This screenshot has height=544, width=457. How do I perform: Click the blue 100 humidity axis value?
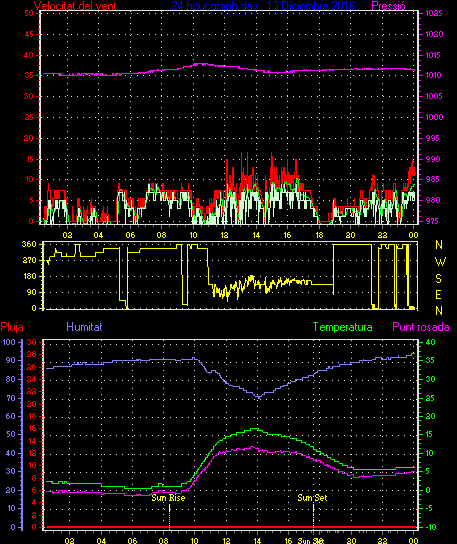pos(9,342)
